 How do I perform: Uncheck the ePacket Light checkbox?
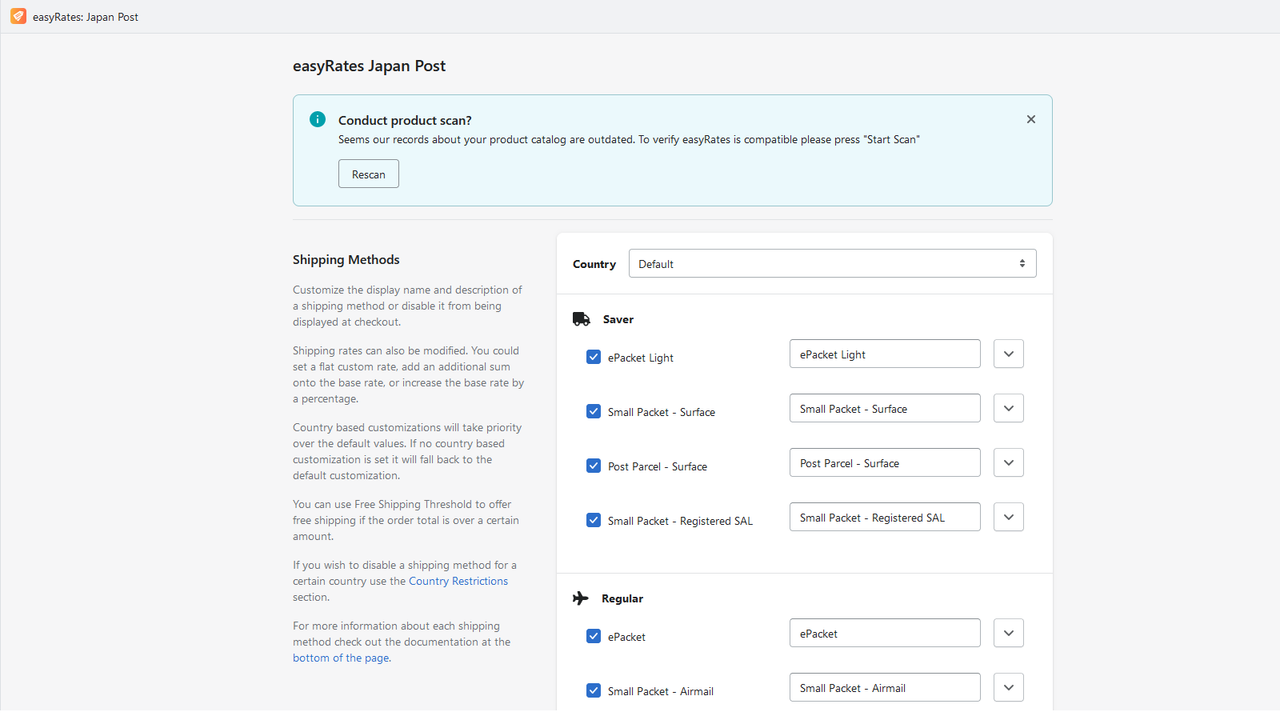pos(593,357)
